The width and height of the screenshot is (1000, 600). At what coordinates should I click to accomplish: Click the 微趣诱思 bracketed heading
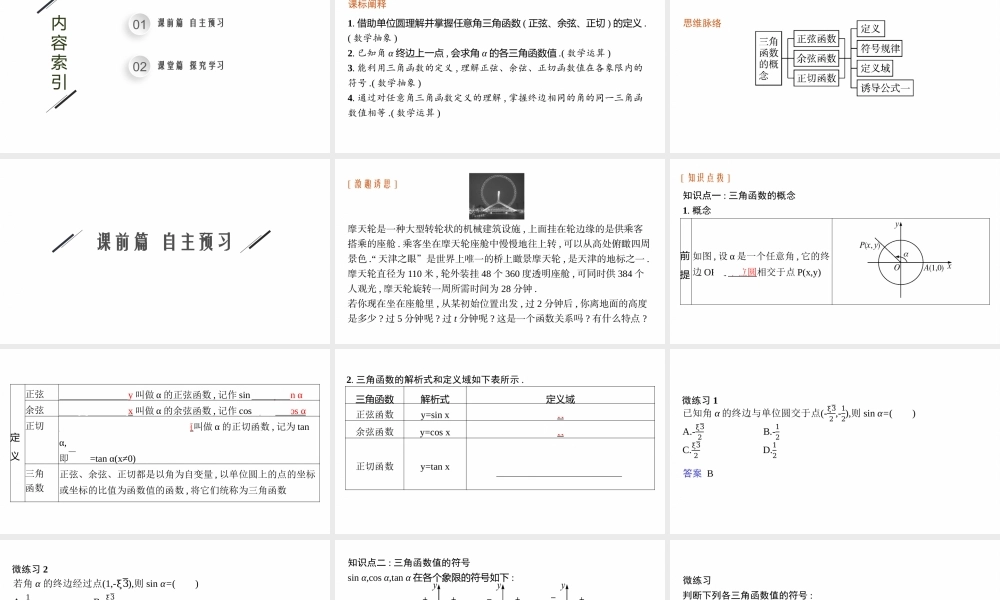point(371,183)
